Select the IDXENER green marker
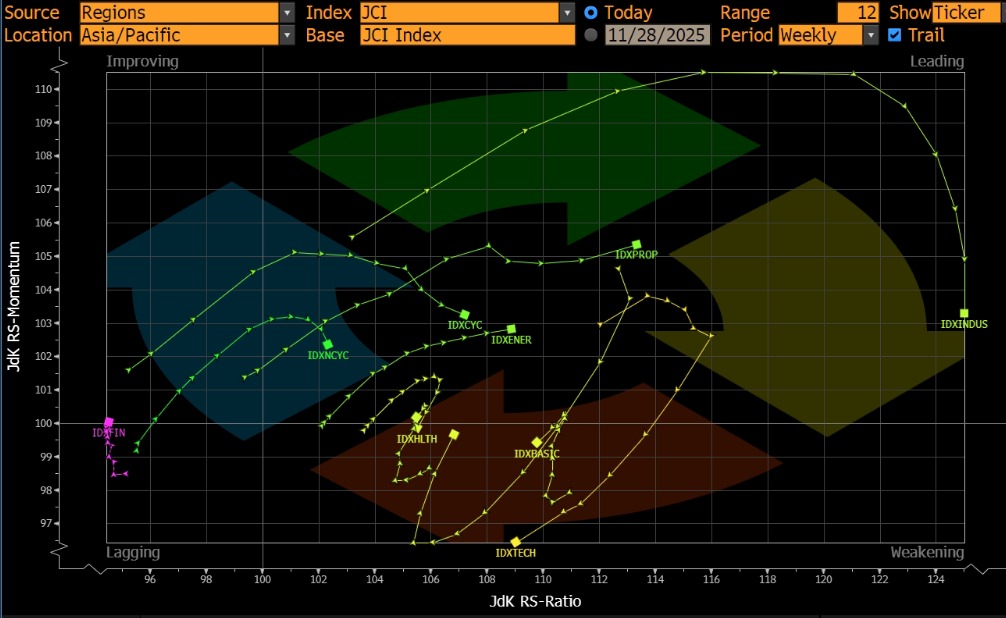Screen dimensions: 1006x618 511,328
